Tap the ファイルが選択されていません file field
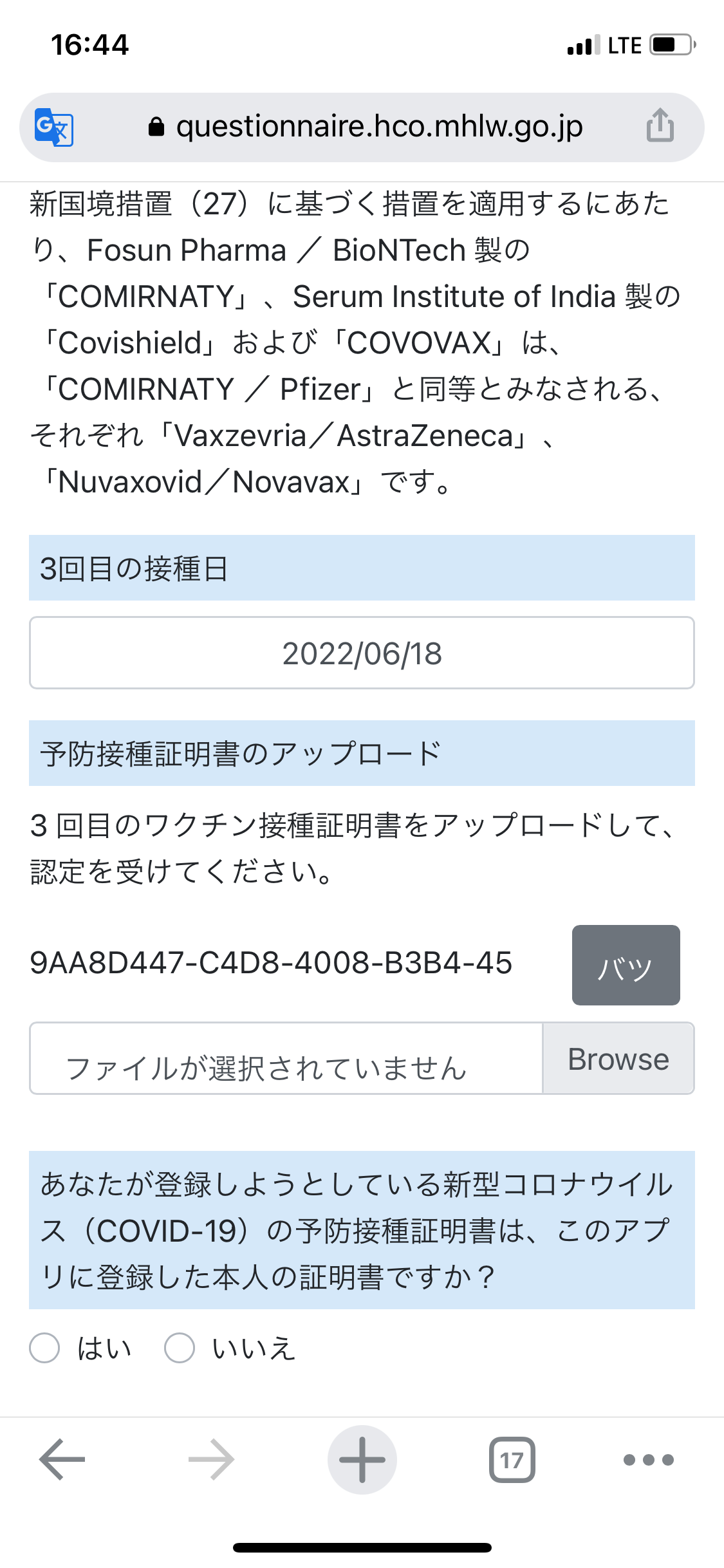Image resolution: width=724 pixels, height=1568 pixels. coord(286,1058)
